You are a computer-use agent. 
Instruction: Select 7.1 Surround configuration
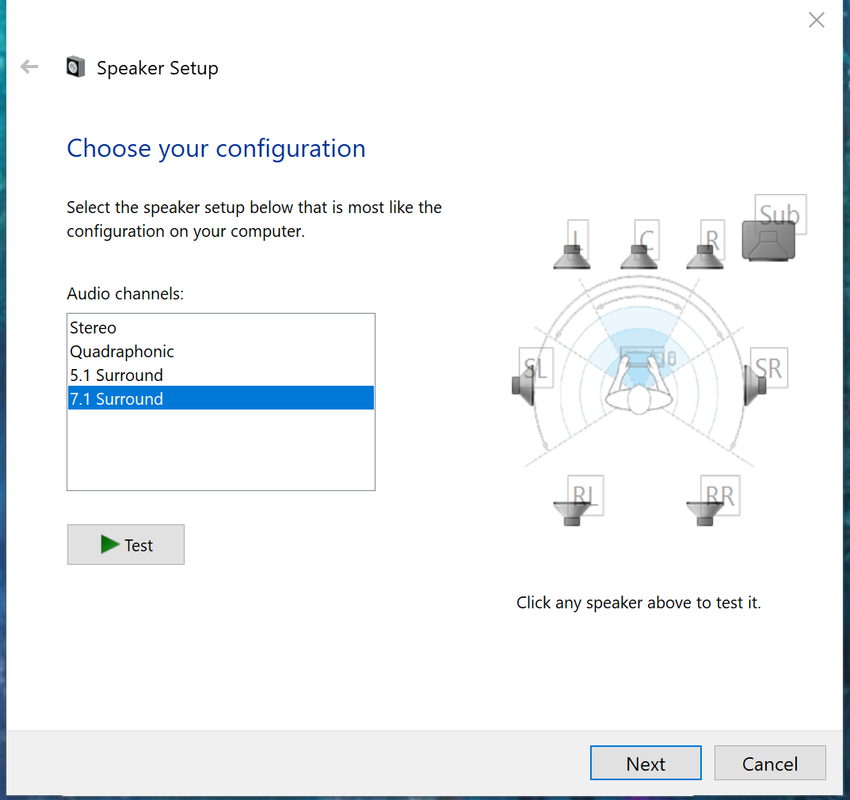pyautogui.click(x=221, y=398)
